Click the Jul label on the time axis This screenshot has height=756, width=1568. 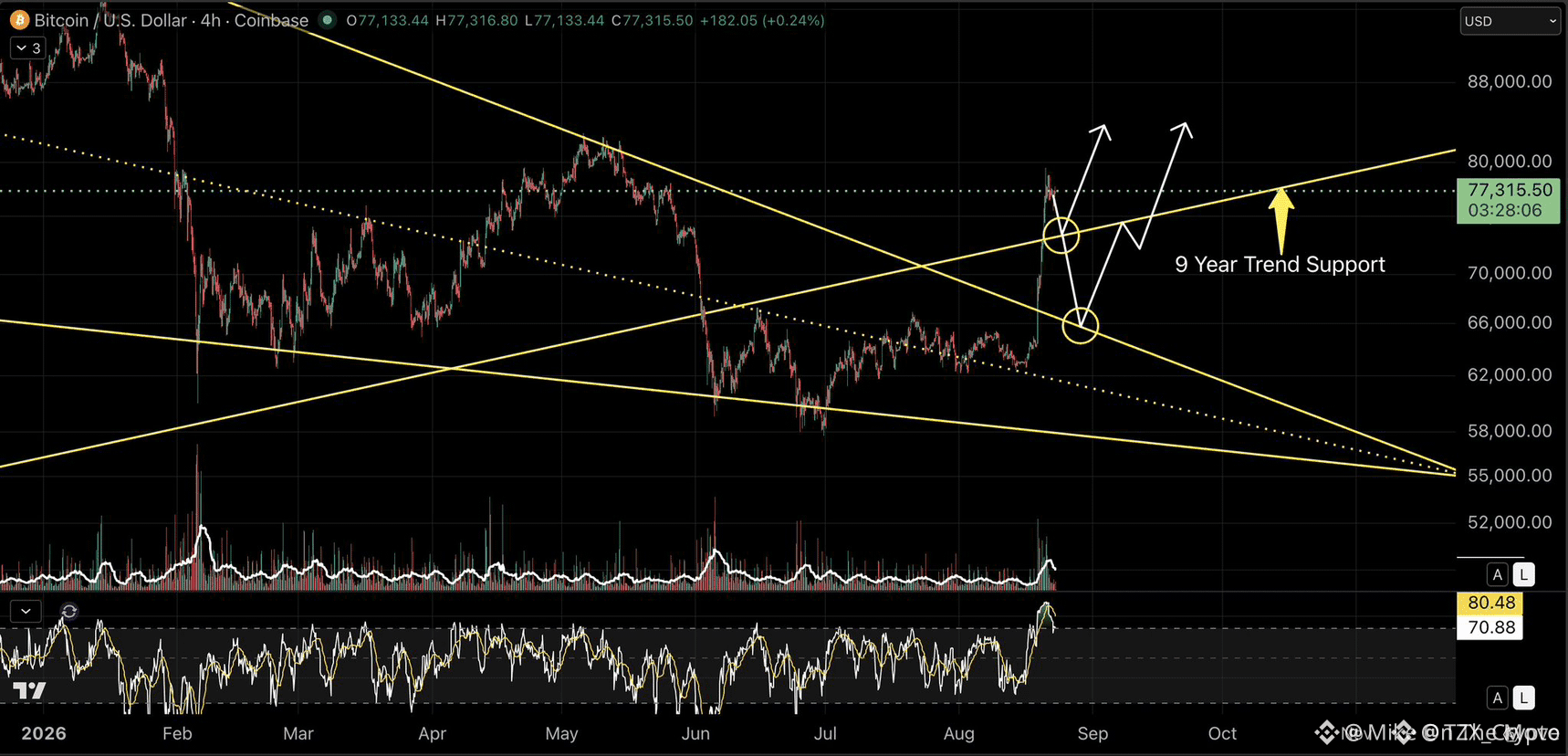point(825,733)
